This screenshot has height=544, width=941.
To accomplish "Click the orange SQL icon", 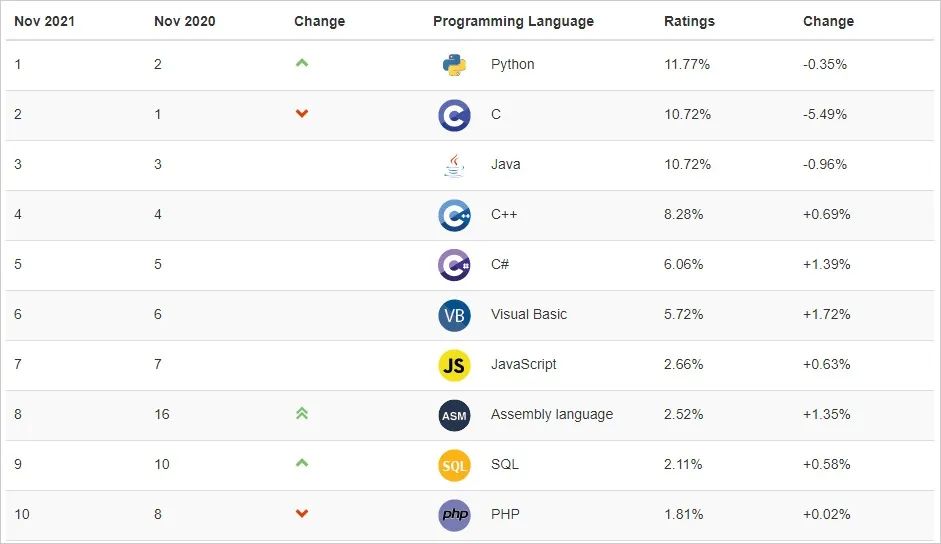I will (454, 465).
